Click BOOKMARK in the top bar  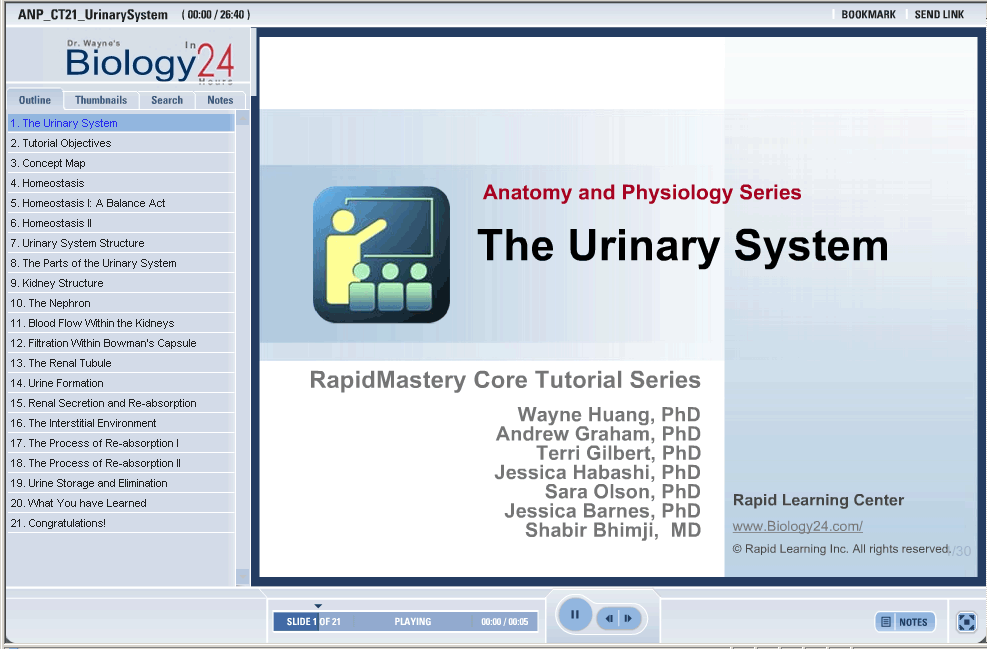[868, 15]
